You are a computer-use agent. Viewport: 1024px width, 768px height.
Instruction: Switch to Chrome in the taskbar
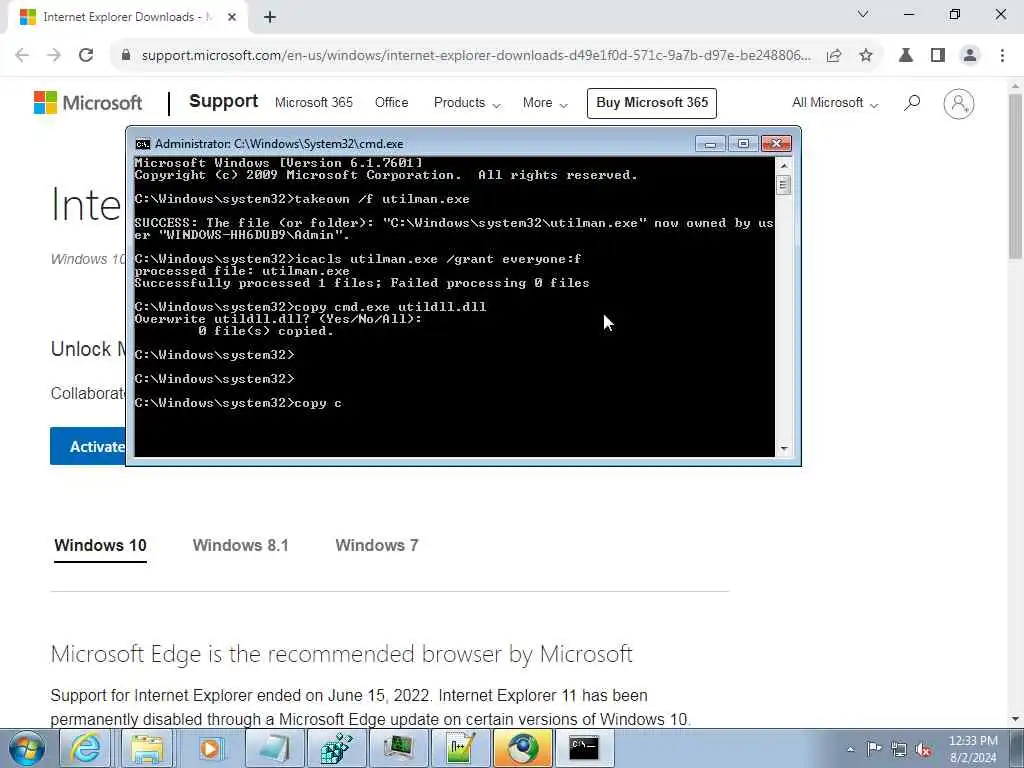[x=522, y=748]
